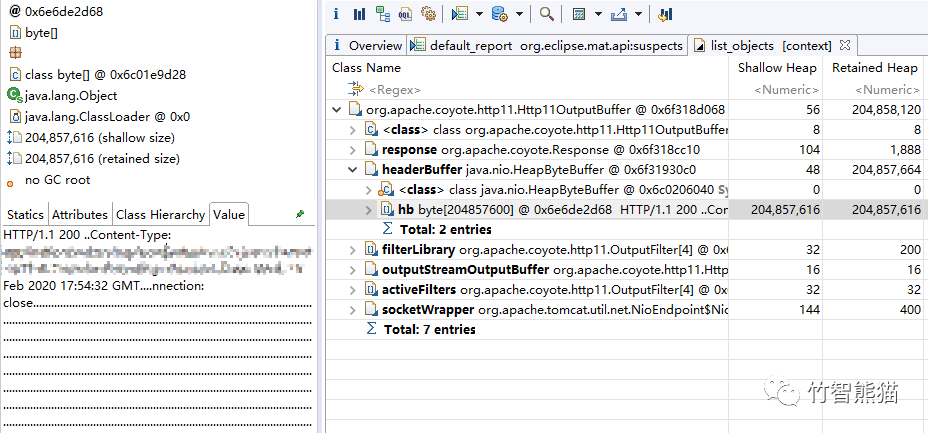Expand the class java.nio.HeapByteBuffer node
Viewport: 928px width, 433px height.
pyautogui.click(x=369, y=189)
